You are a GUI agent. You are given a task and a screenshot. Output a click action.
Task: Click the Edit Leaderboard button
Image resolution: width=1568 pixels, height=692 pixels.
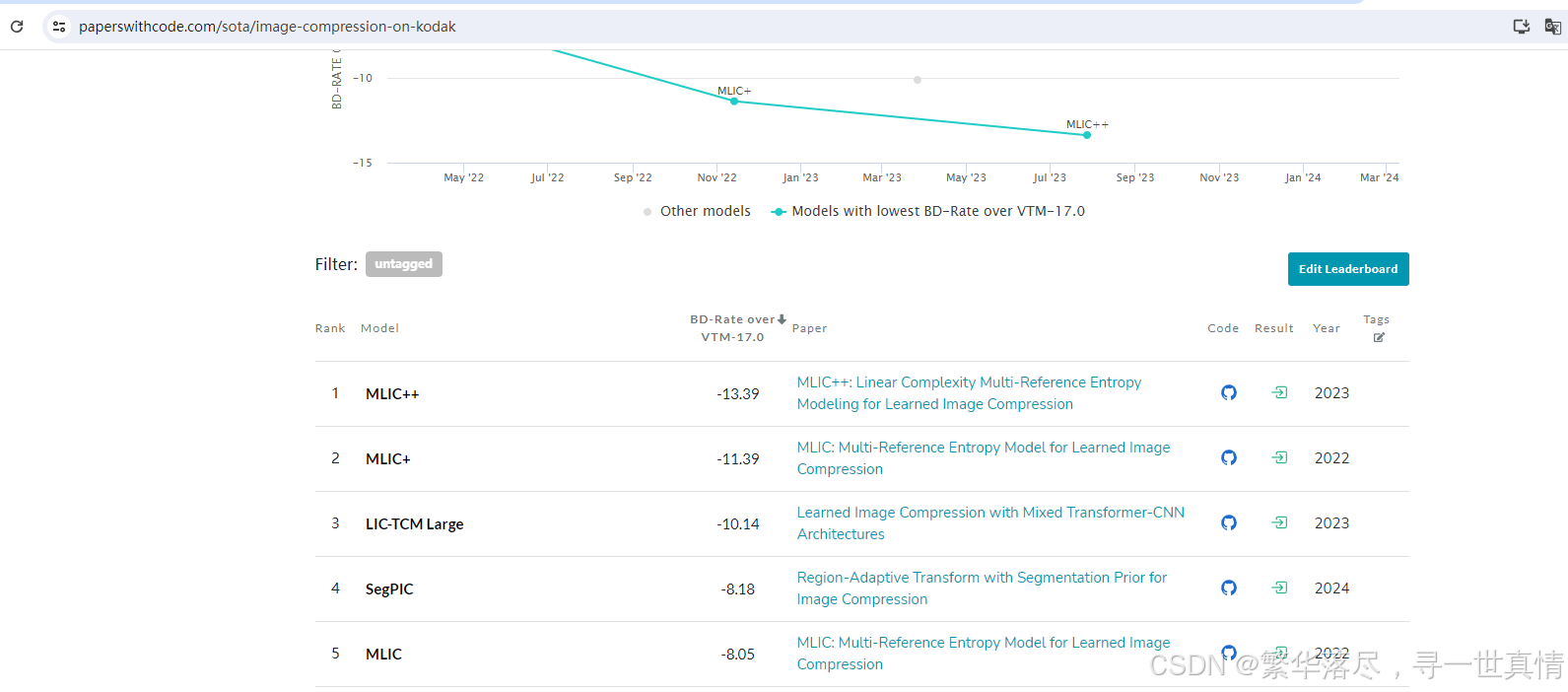[1348, 269]
